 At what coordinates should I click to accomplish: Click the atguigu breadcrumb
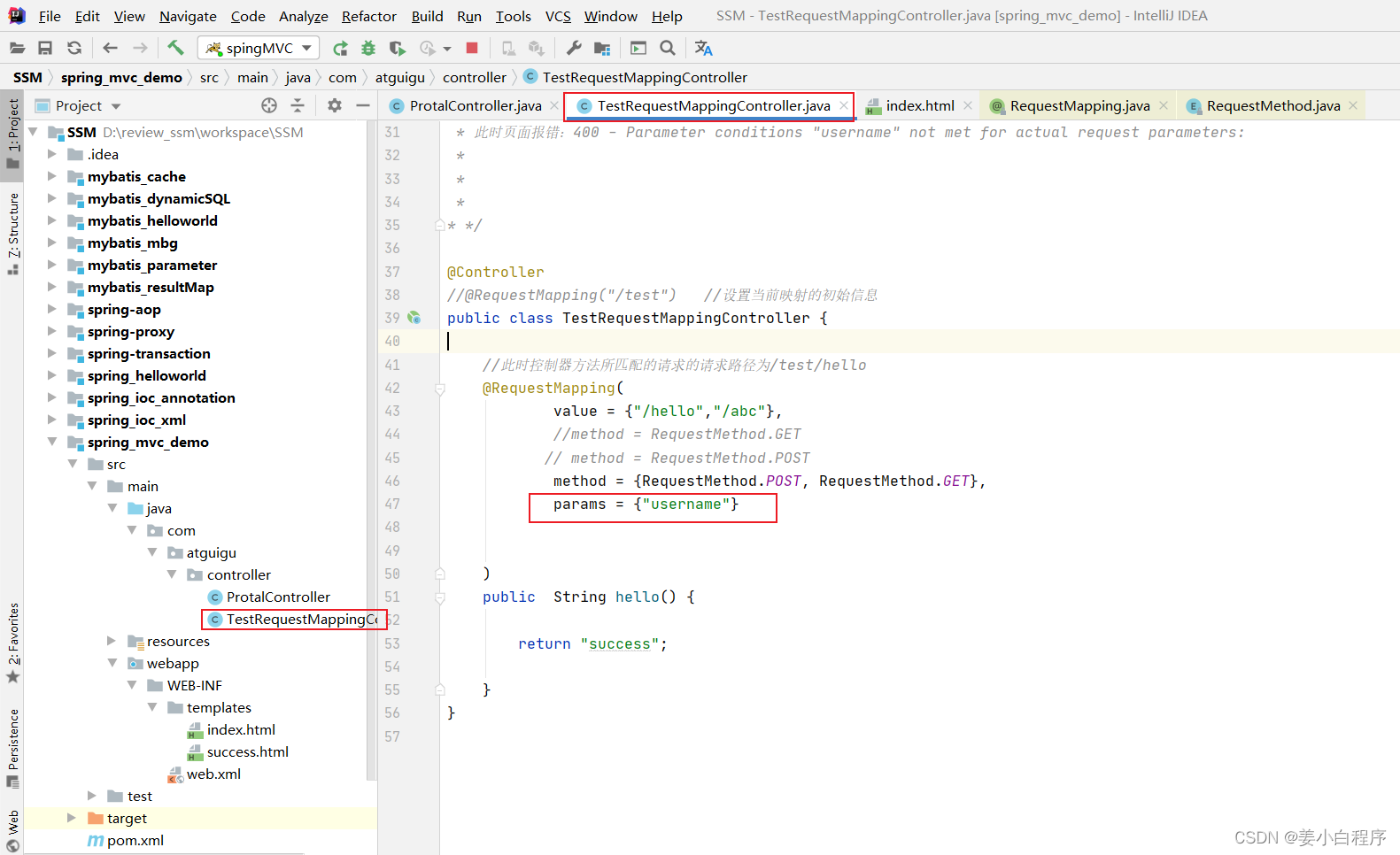[x=399, y=77]
